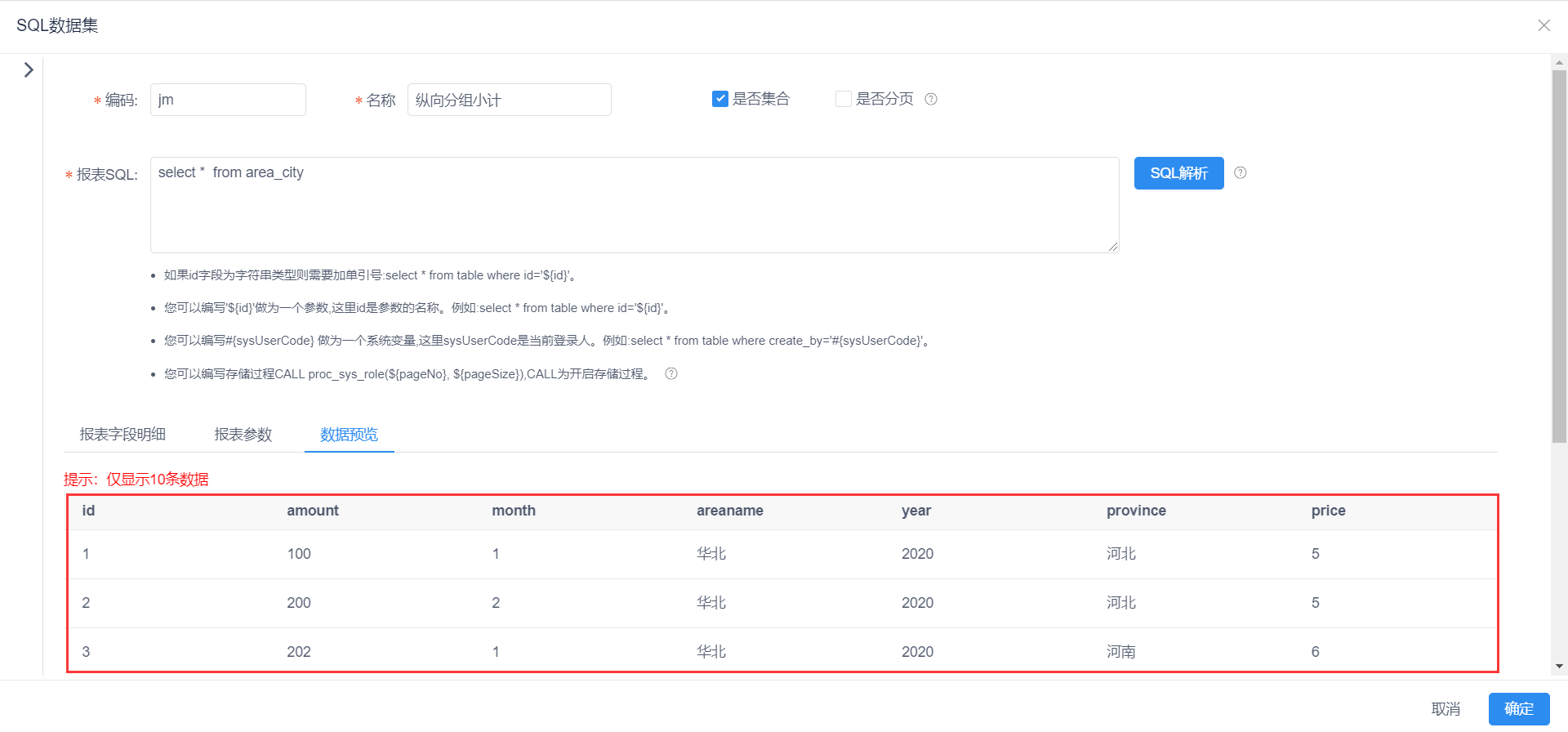Click the price column header

(x=1329, y=511)
